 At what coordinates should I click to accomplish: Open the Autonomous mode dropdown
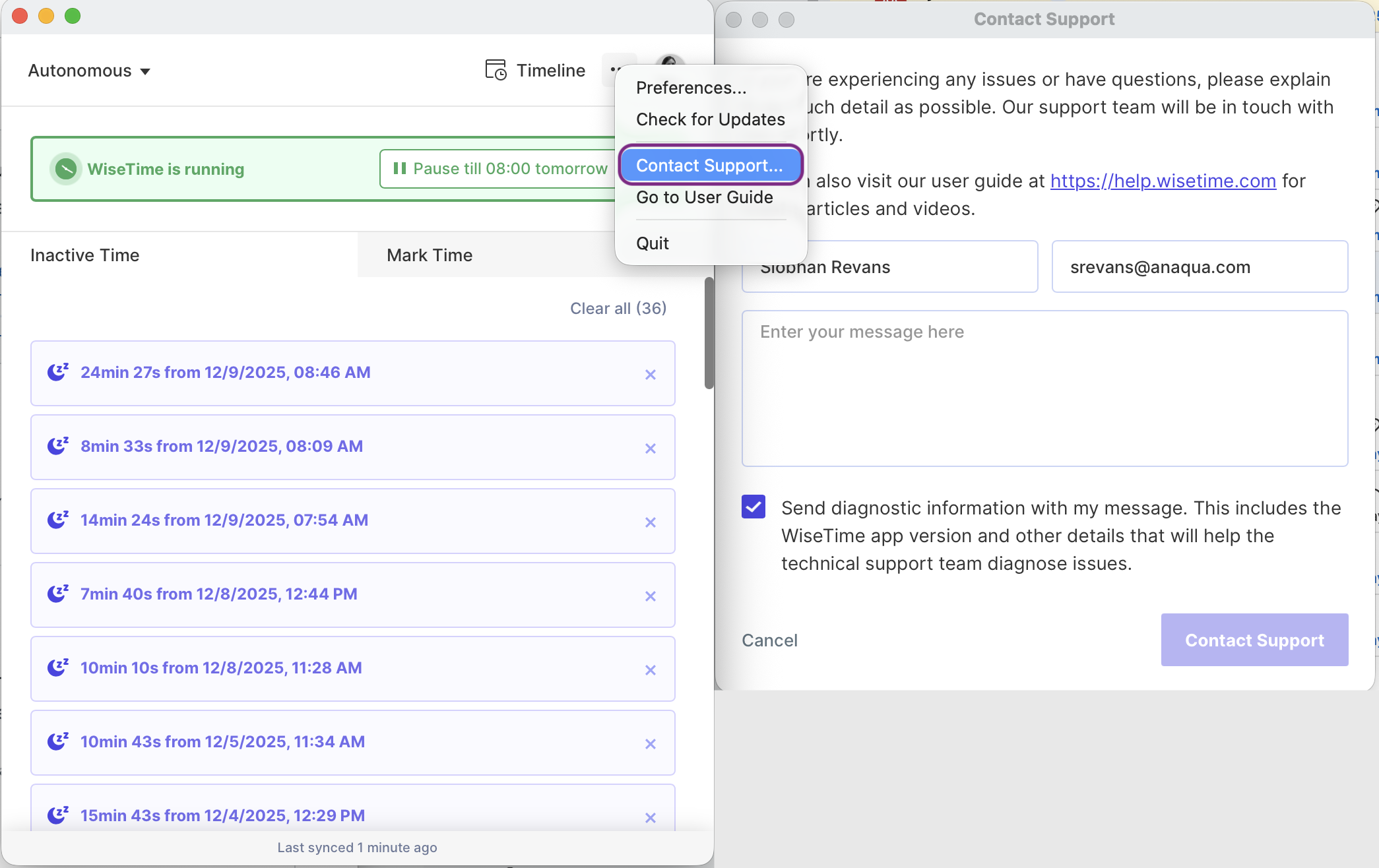point(89,71)
